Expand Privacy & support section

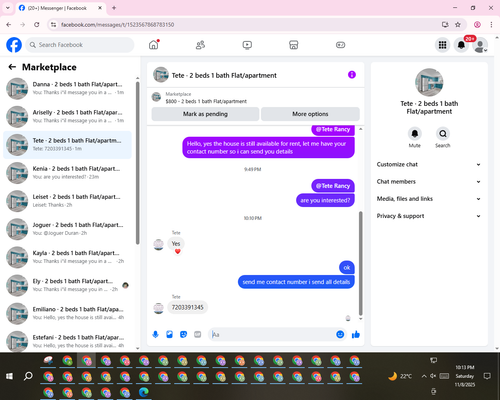click(429, 216)
